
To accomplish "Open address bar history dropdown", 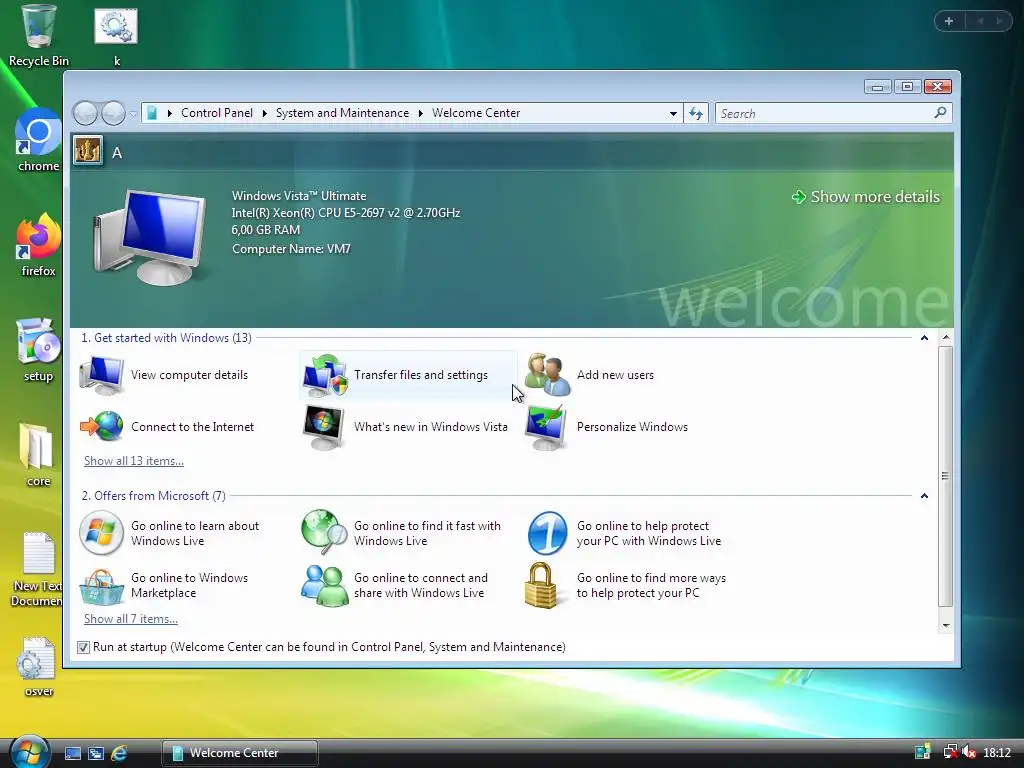I will 673,114.
